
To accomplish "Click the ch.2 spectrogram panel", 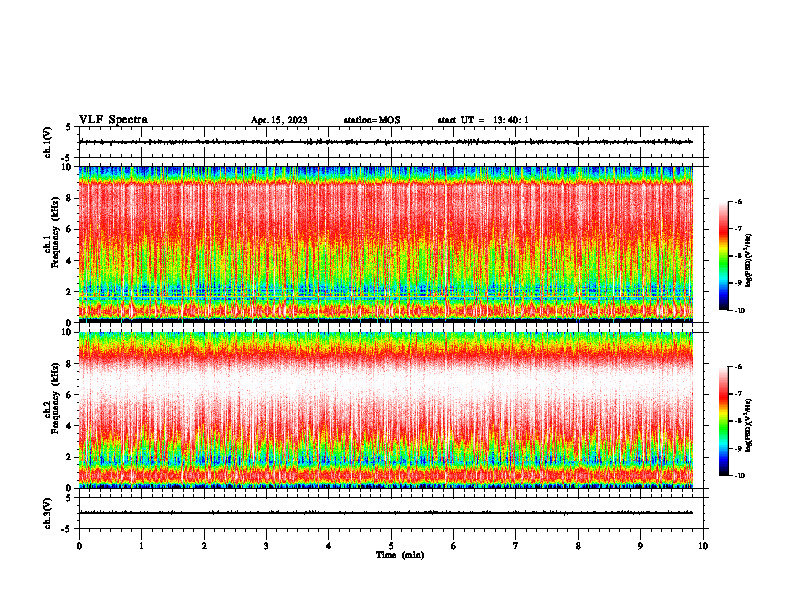I will pyautogui.click(x=386, y=410).
